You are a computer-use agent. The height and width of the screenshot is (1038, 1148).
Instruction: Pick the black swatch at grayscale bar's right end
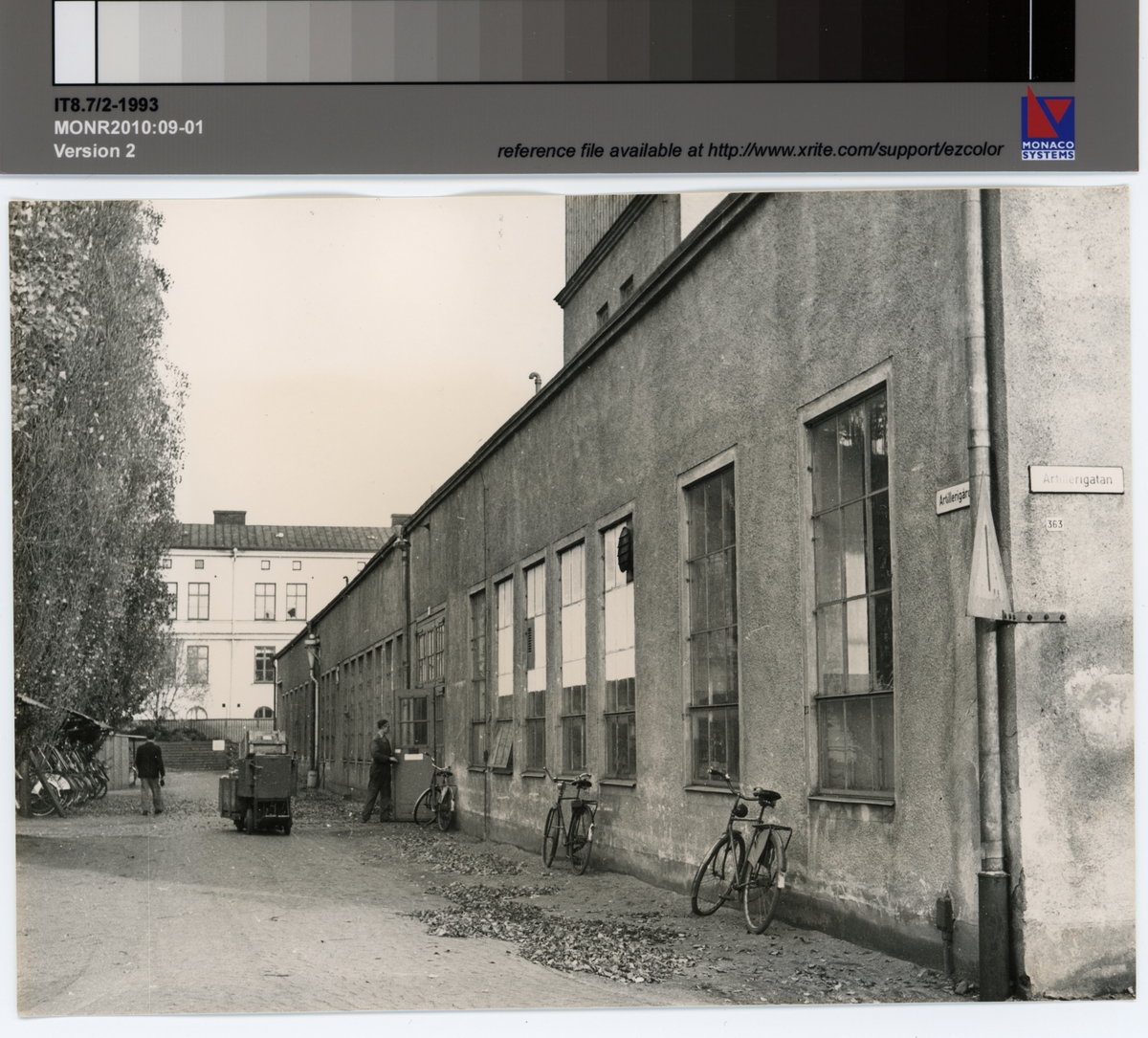[1050, 42]
